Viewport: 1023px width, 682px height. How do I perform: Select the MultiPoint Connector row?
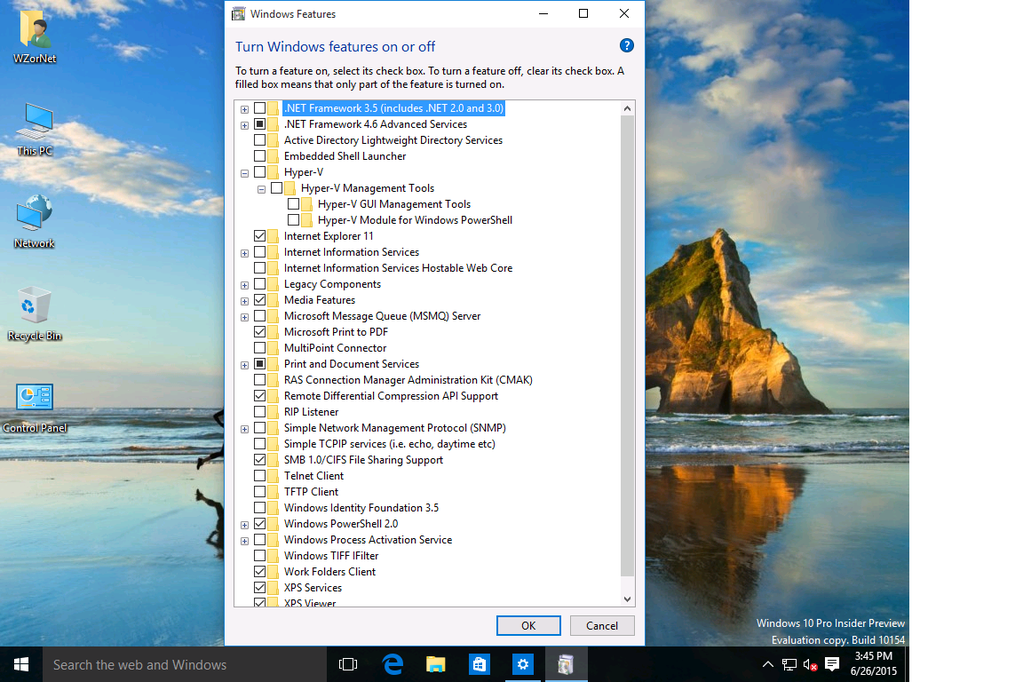point(335,349)
